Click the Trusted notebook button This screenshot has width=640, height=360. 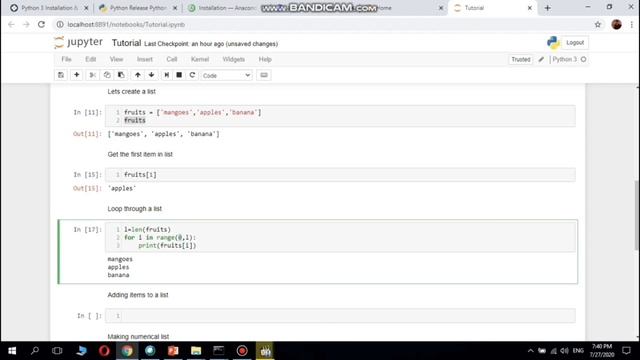pyautogui.click(x=521, y=60)
